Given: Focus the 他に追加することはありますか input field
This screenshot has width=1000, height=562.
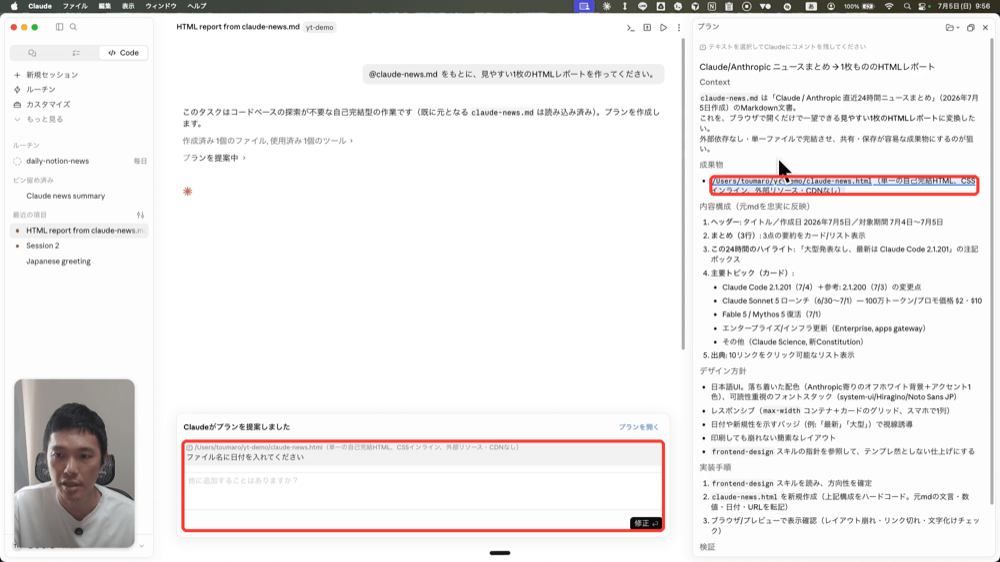Looking at the screenshot, I should 423,491.
